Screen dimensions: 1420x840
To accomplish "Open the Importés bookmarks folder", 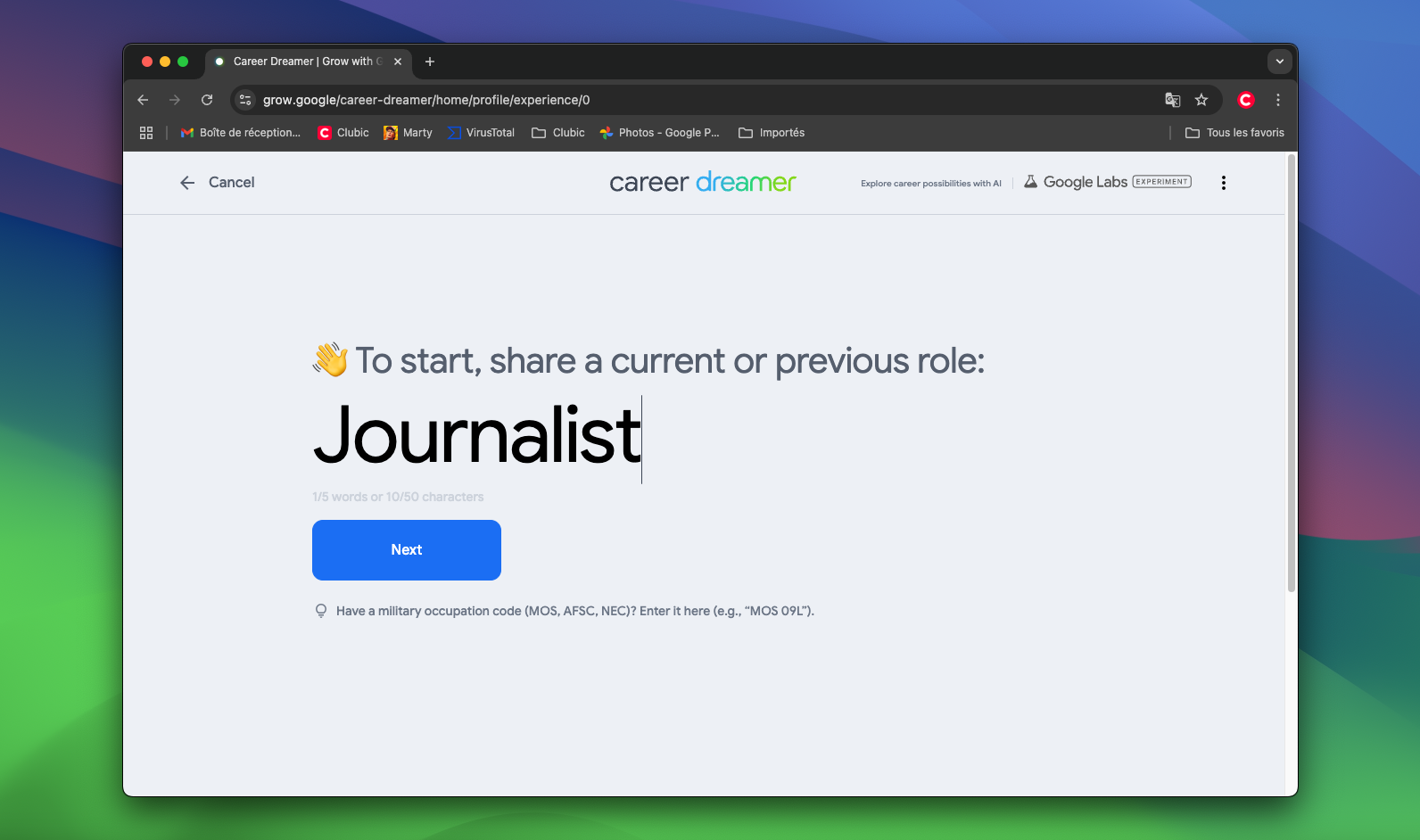I will (x=772, y=133).
